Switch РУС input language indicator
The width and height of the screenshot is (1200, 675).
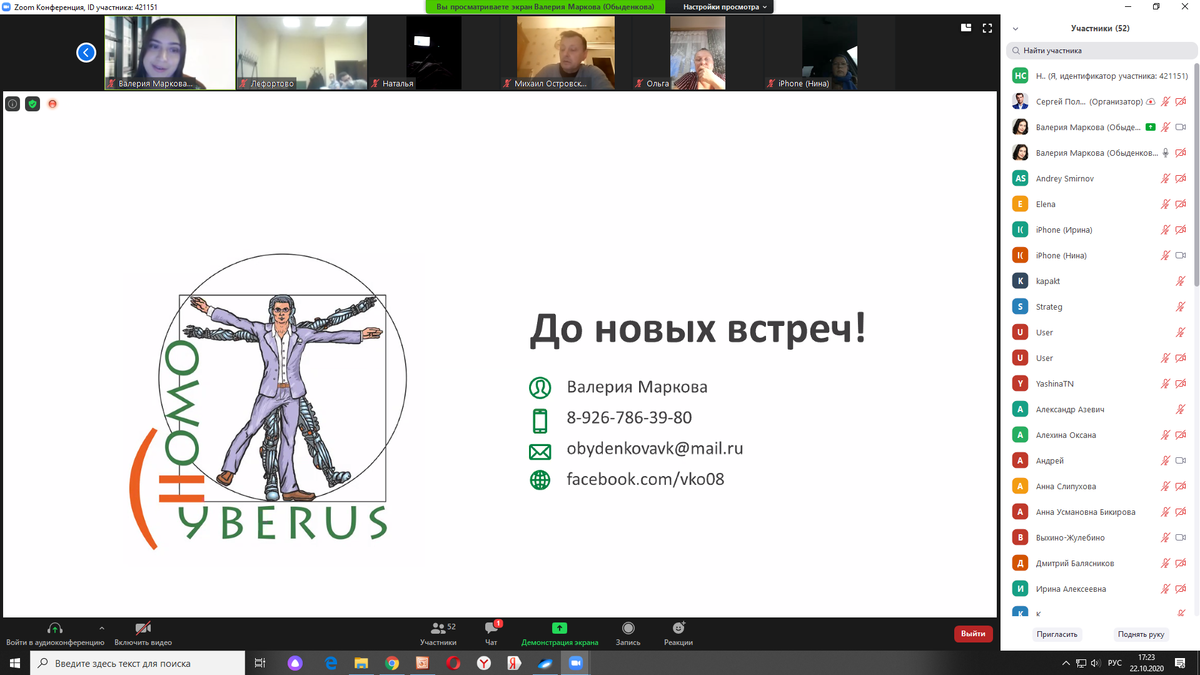point(1115,663)
